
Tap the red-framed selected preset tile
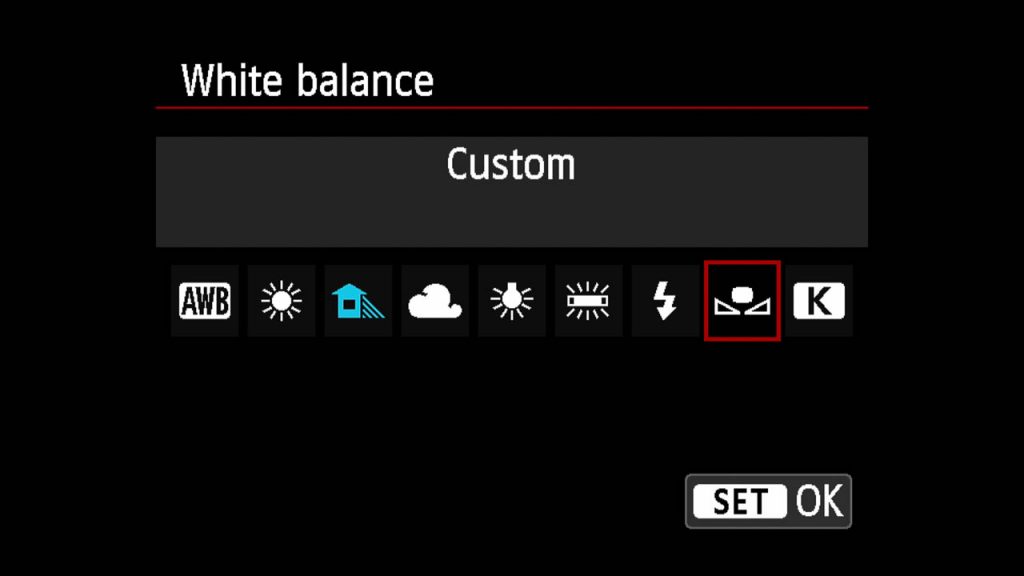(742, 301)
